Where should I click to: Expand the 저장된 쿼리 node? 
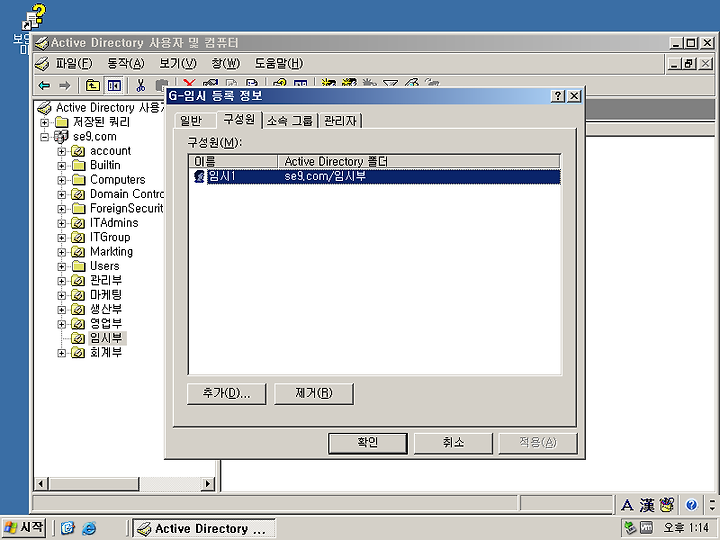(44, 123)
